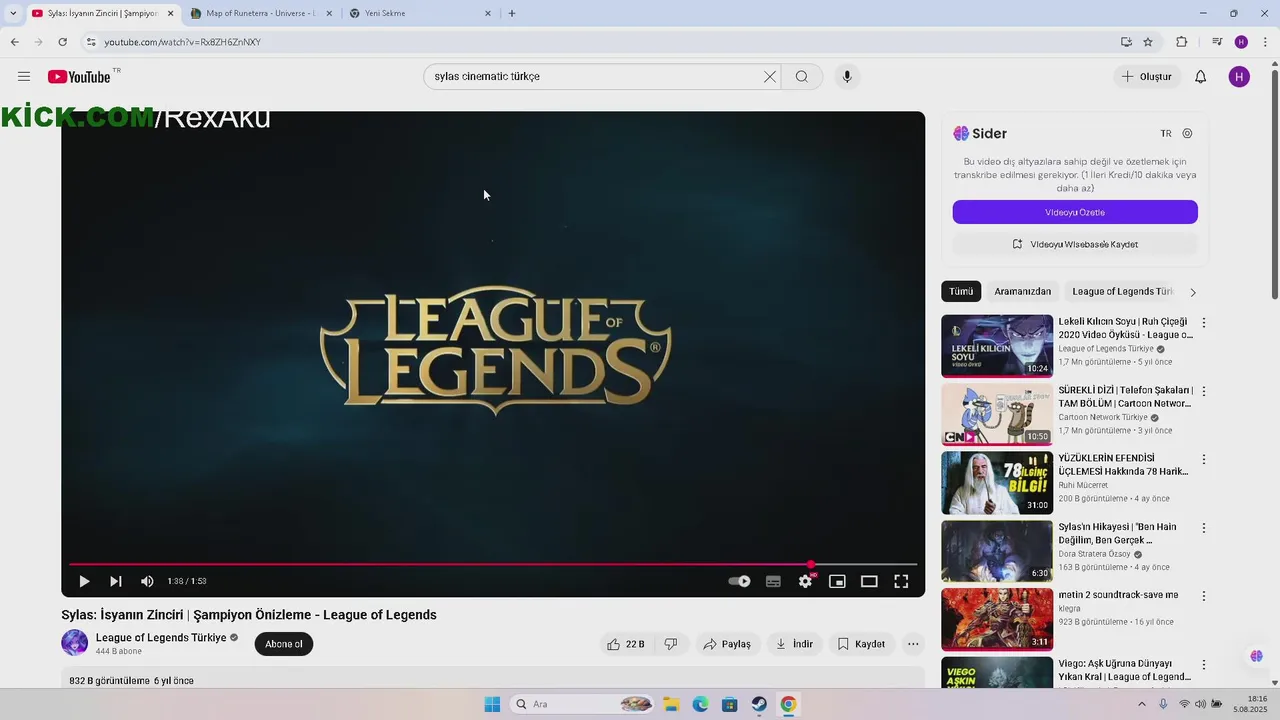
Task: Toggle the autoplay switch in player
Action: point(740,581)
